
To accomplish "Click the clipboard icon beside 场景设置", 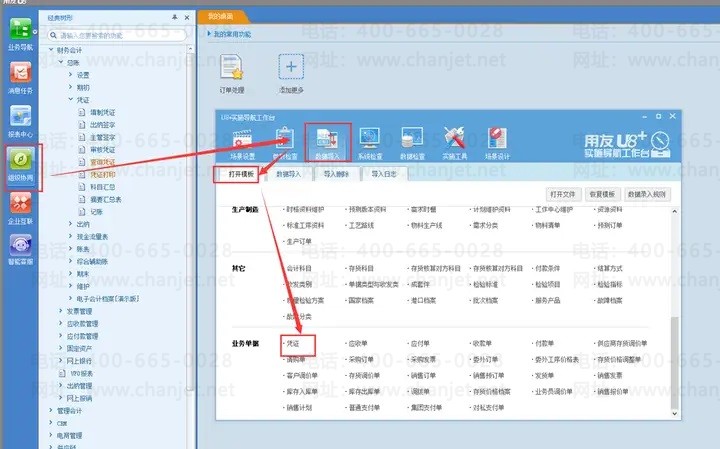I will point(285,138).
